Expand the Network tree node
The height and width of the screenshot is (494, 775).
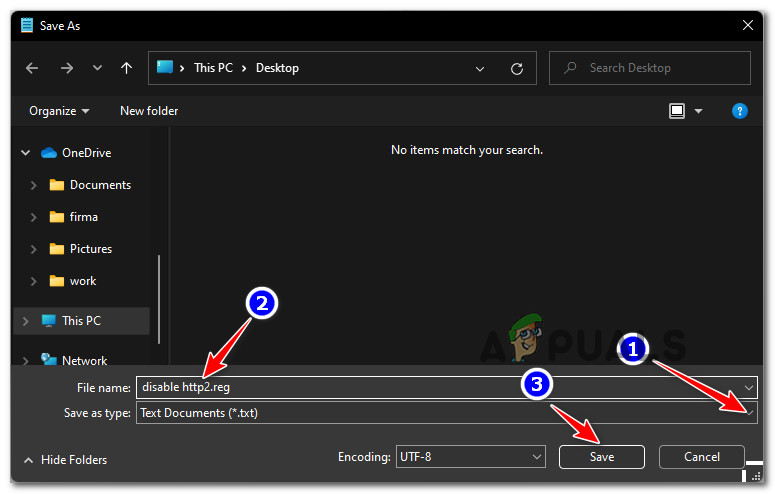pyautogui.click(x=25, y=360)
